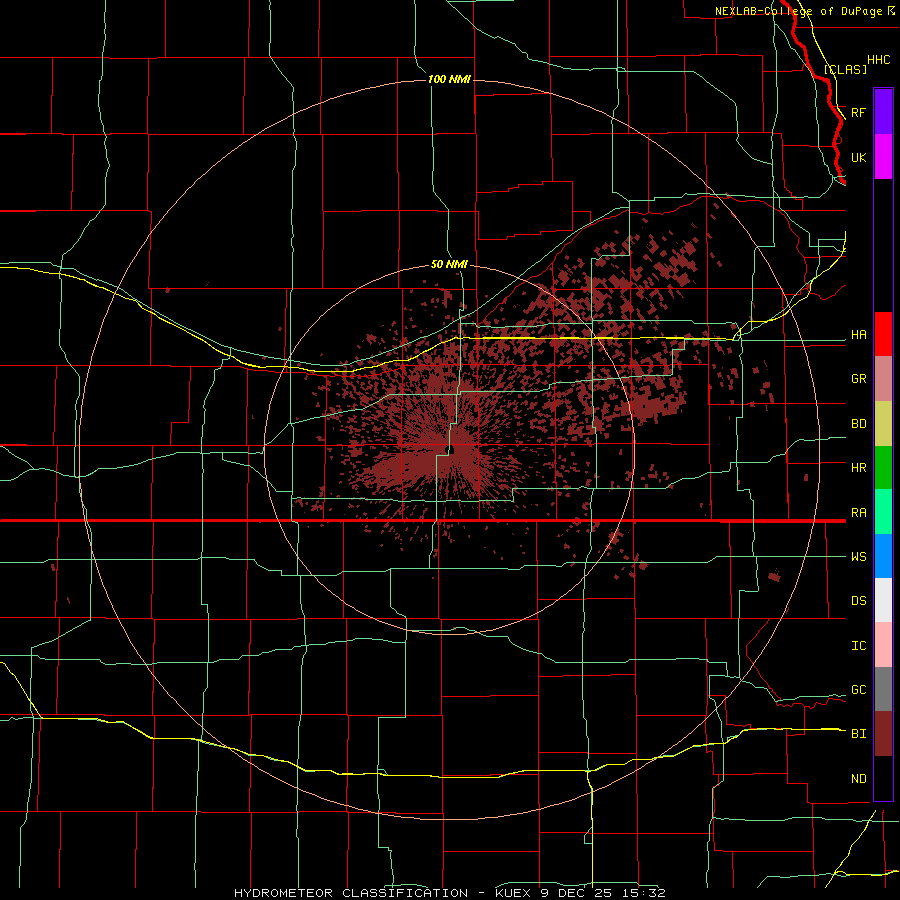Screen dimensions: 900x900
Task: Click the RA light-green legend swatch
Action: (x=883, y=512)
